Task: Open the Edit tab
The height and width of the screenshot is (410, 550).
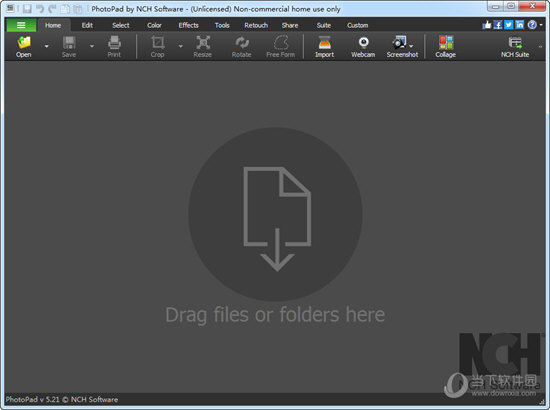Action: click(x=87, y=25)
